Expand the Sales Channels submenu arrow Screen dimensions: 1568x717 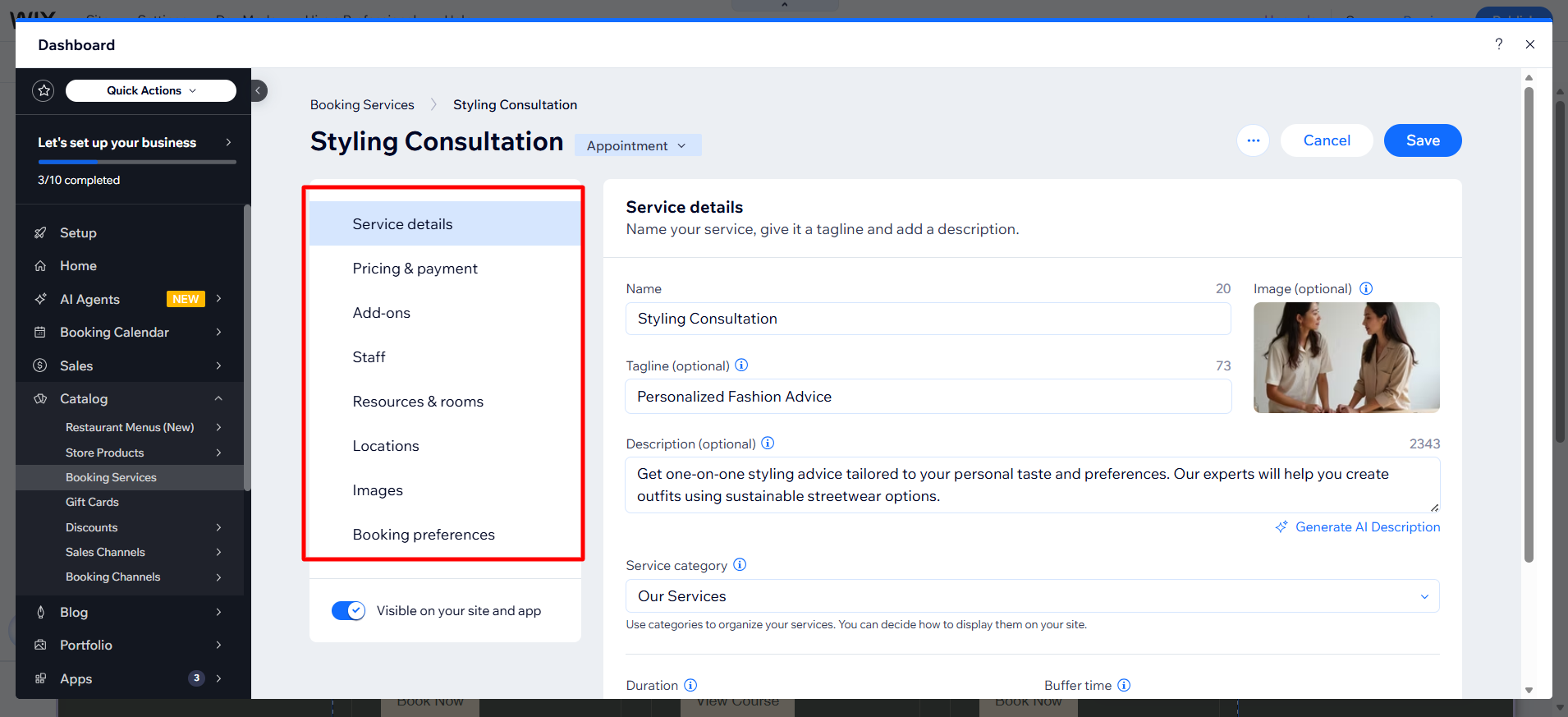[x=219, y=552]
